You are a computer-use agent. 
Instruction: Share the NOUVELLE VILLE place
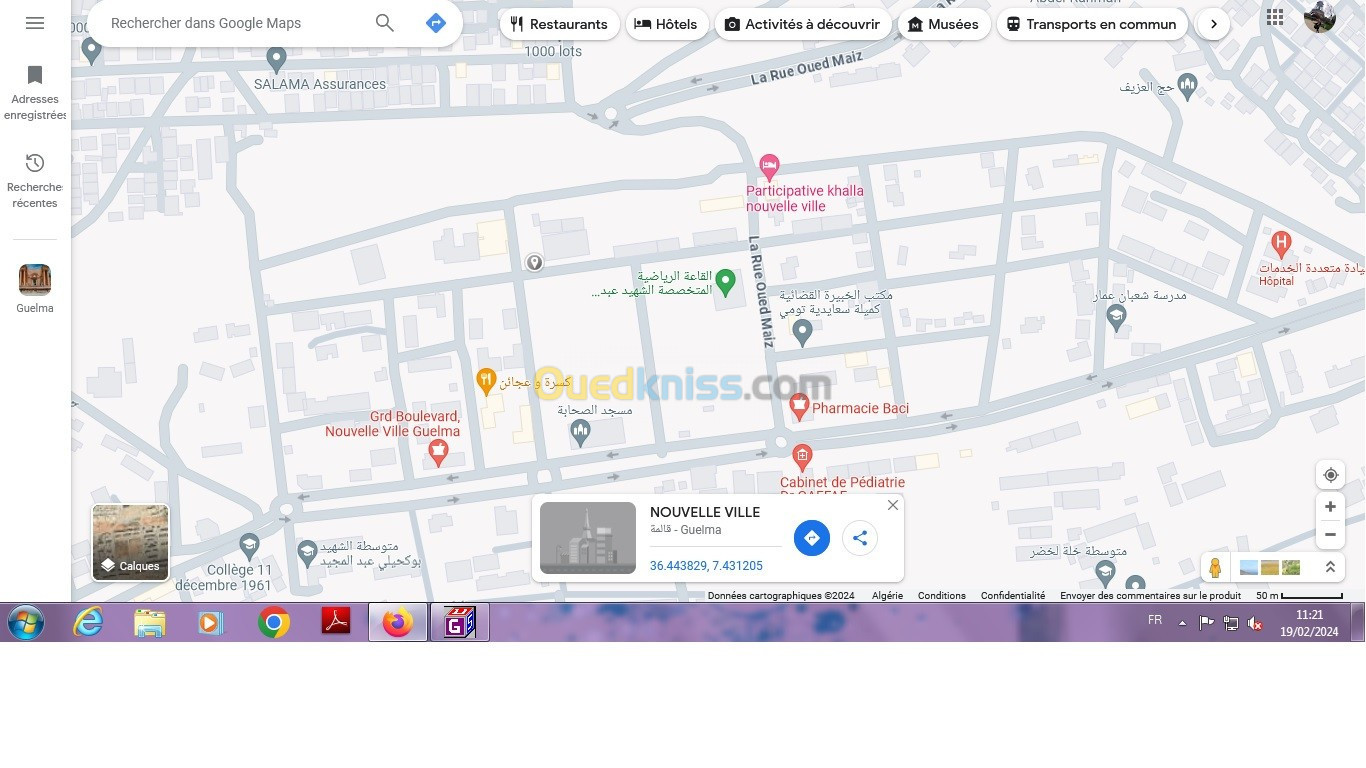tap(860, 538)
